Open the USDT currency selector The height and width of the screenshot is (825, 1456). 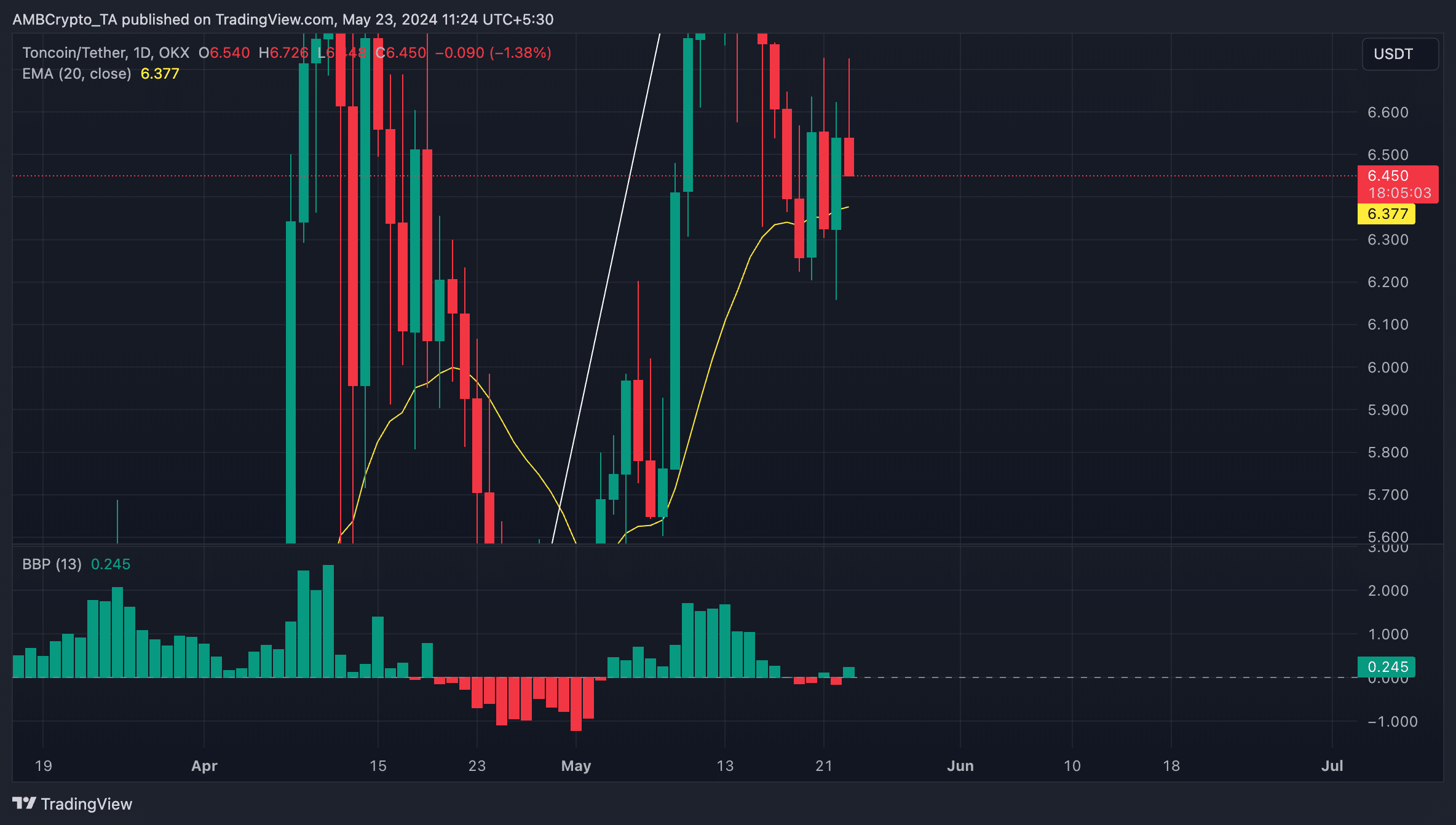coord(1400,54)
